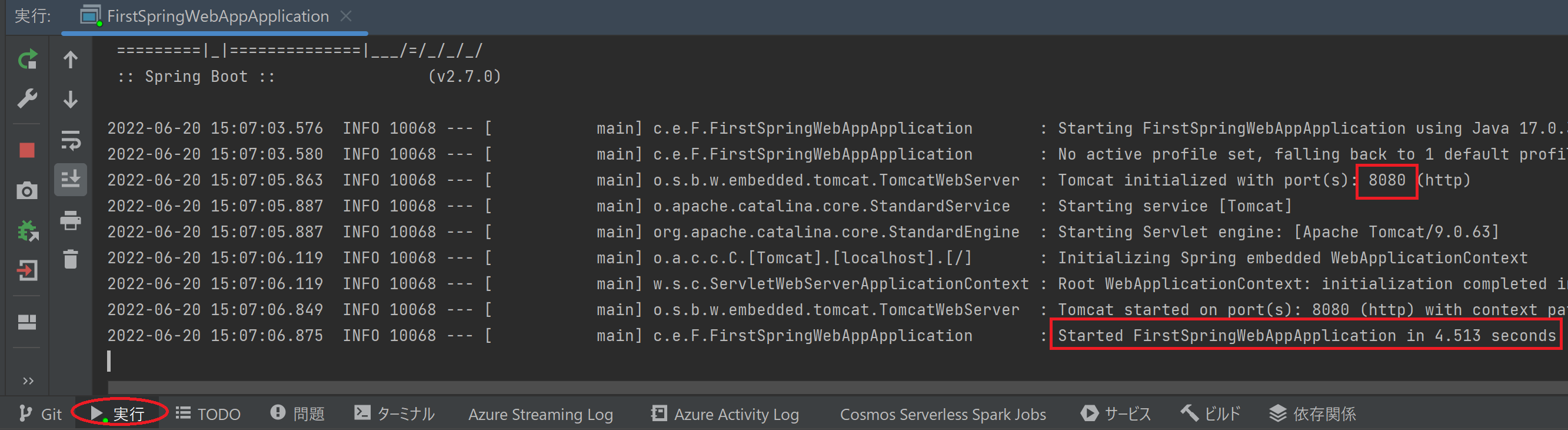
Task: Clear console with trash can icon
Action: [x=71, y=259]
